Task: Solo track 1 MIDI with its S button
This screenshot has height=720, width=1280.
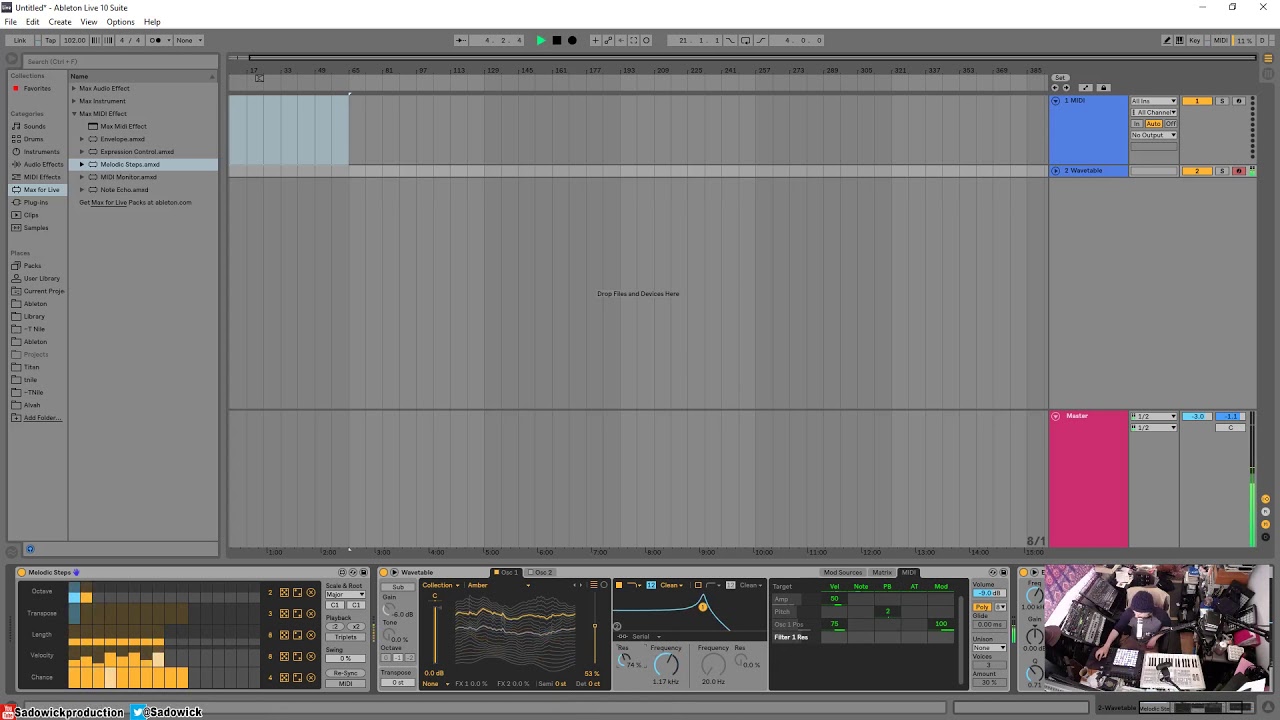Action: pos(1221,101)
